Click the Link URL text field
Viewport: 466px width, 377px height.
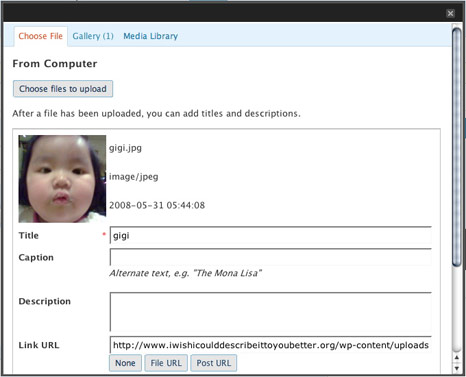271,345
